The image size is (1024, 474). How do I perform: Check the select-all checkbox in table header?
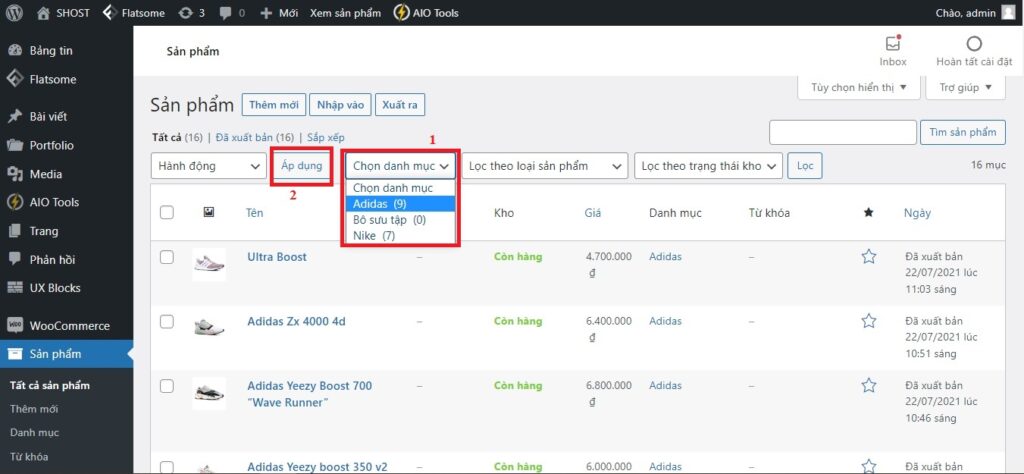(x=167, y=212)
